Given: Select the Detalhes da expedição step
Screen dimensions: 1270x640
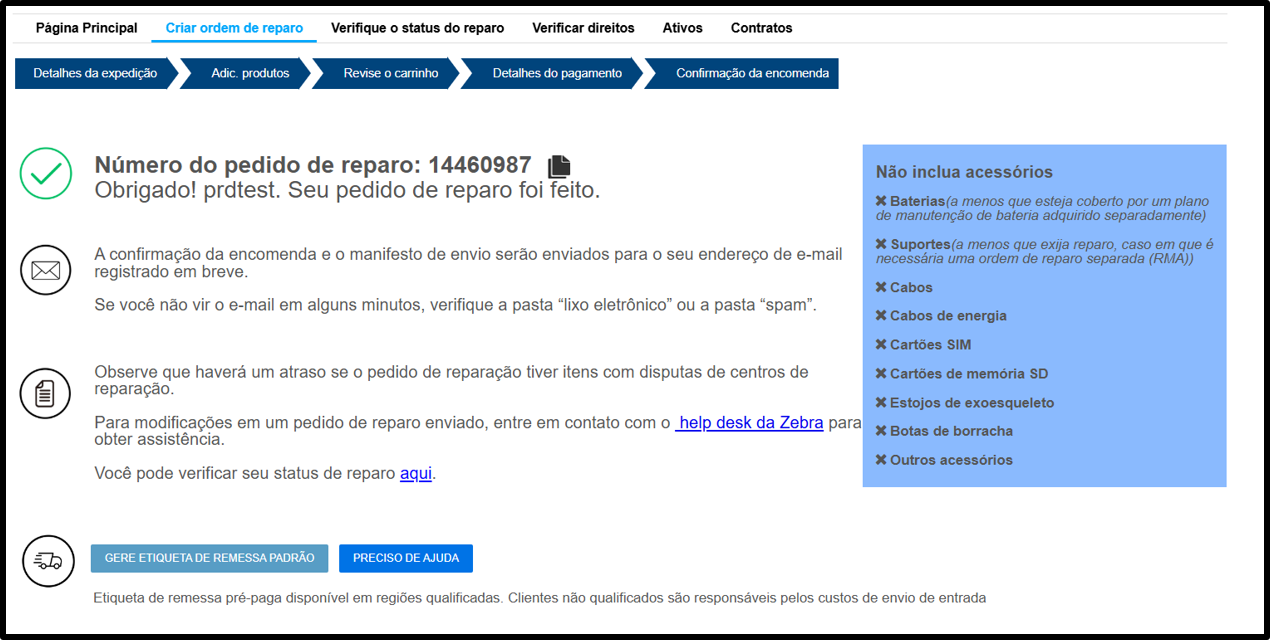Looking at the screenshot, I should [95, 73].
